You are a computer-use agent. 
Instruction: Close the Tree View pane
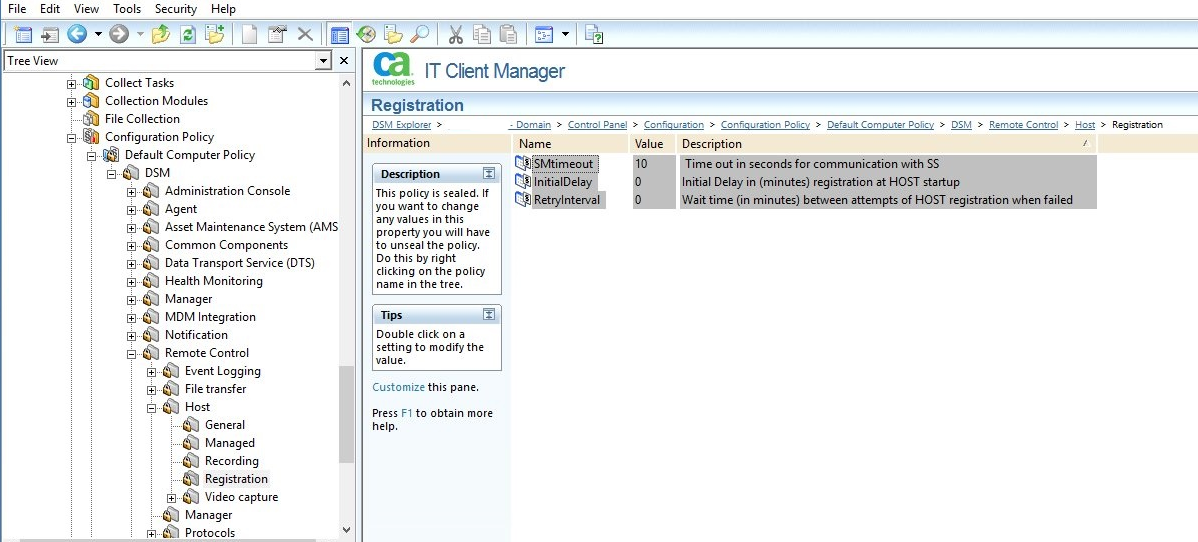coord(344,61)
